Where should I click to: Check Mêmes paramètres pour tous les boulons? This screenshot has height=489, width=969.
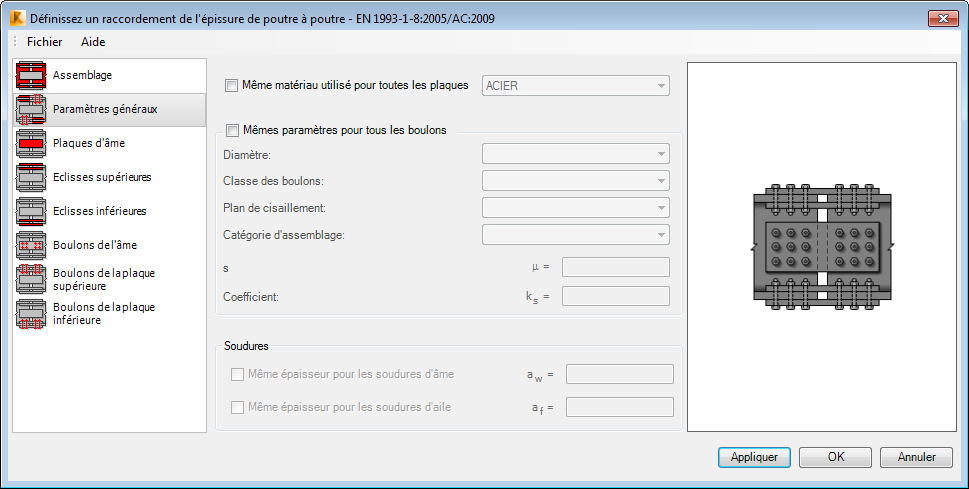click(232, 130)
